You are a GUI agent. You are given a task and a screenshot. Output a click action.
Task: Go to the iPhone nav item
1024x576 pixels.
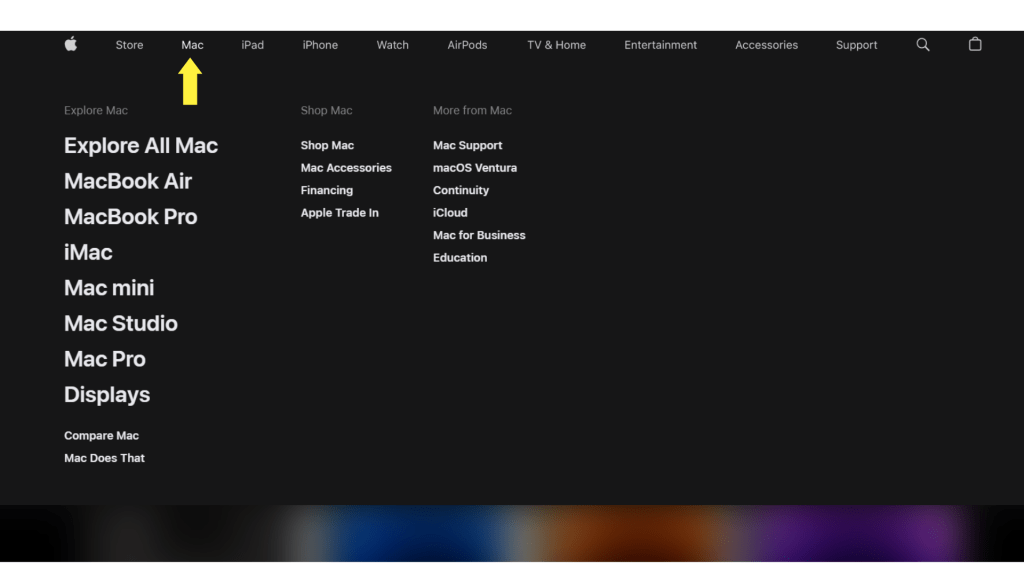pos(320,45)
